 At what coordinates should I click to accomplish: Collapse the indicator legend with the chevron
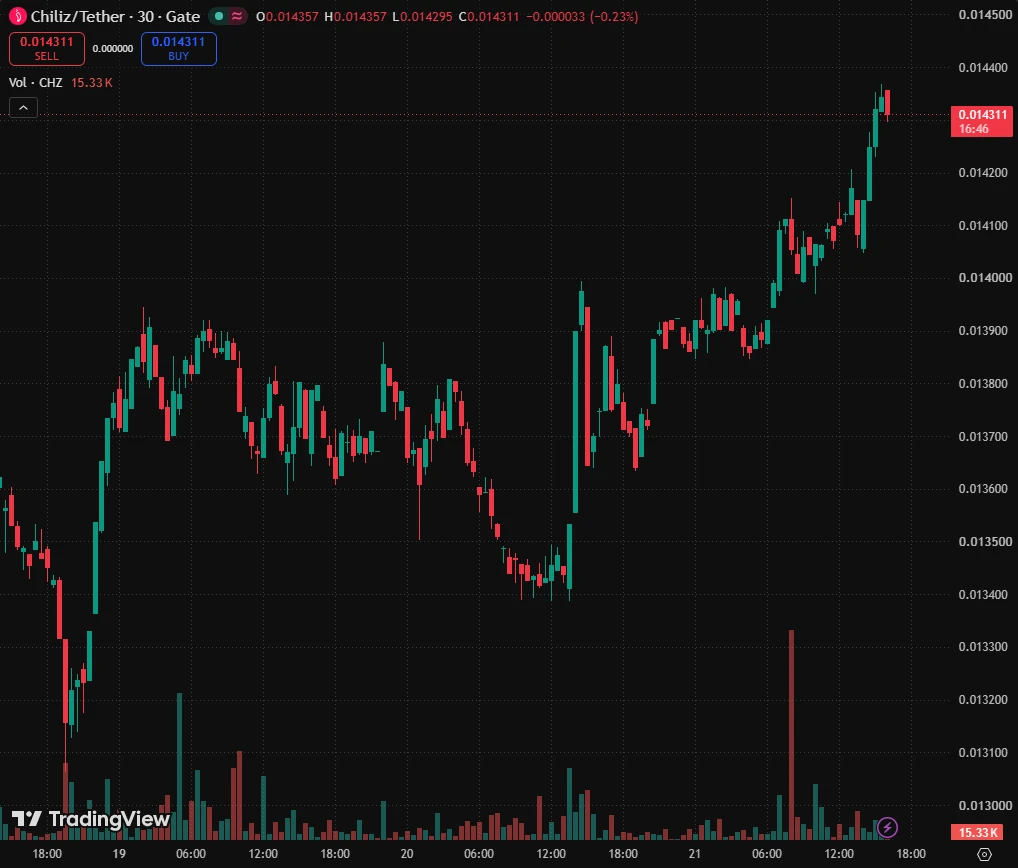23,108
